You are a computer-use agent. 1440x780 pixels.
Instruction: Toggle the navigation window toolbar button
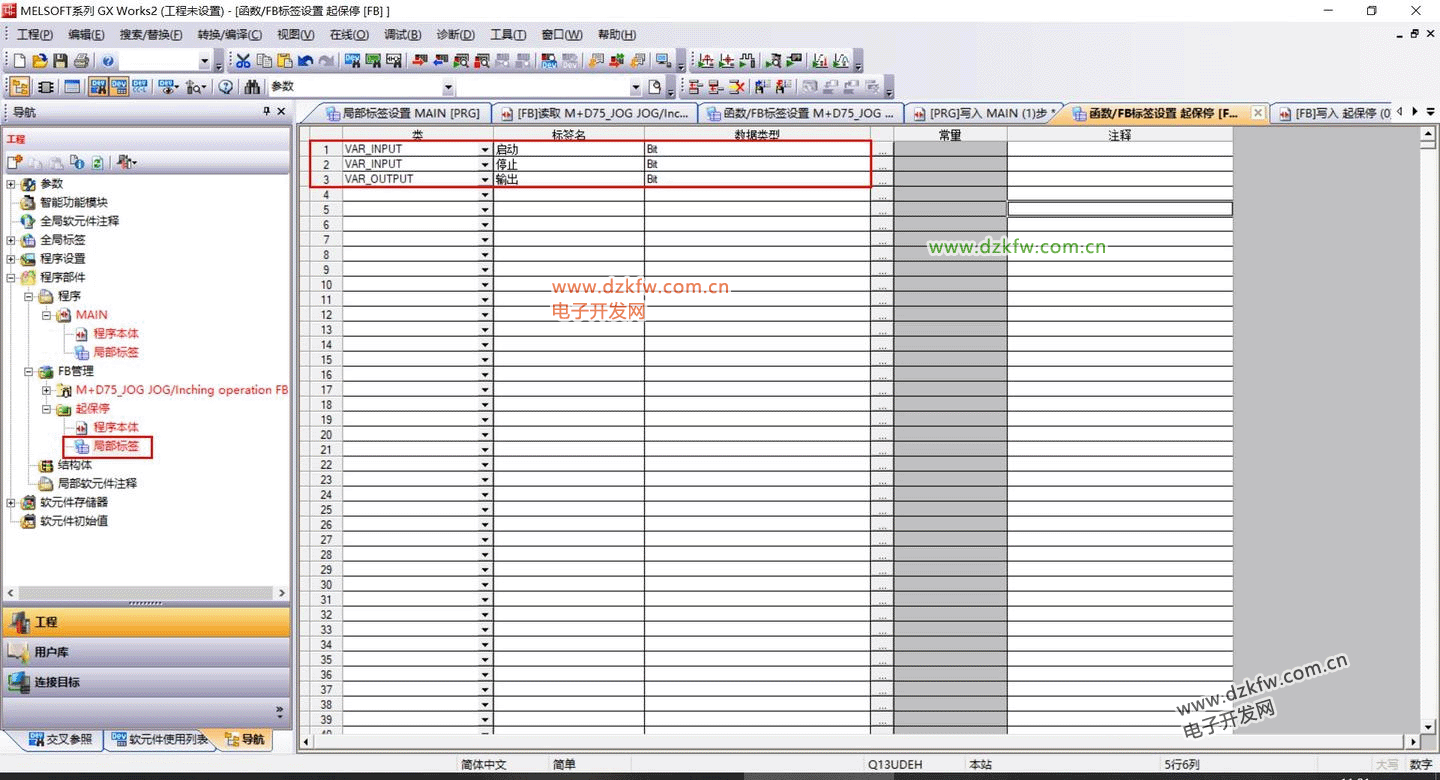pyautogui.click(x=19, y=87)
